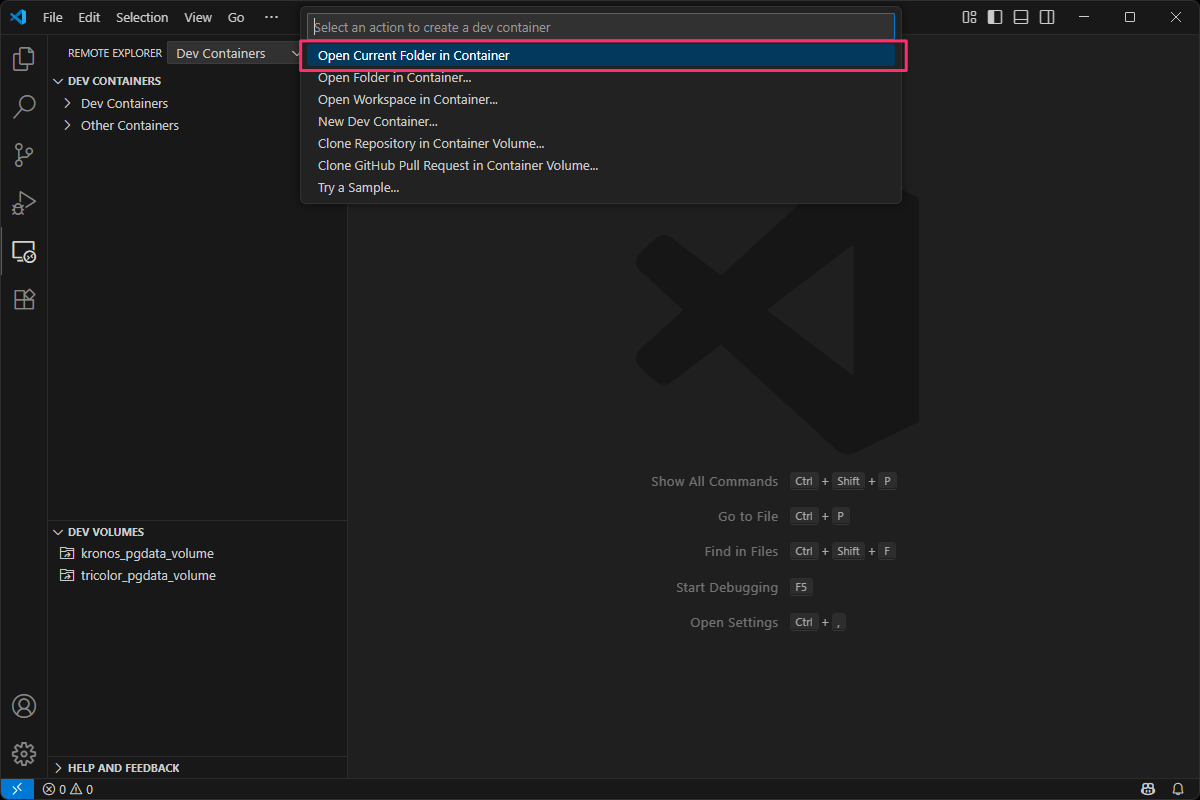The height and width of the screenshot is (800, 1200).
Task: Toggle Primary Side Bar visibility
Action: 995,17
